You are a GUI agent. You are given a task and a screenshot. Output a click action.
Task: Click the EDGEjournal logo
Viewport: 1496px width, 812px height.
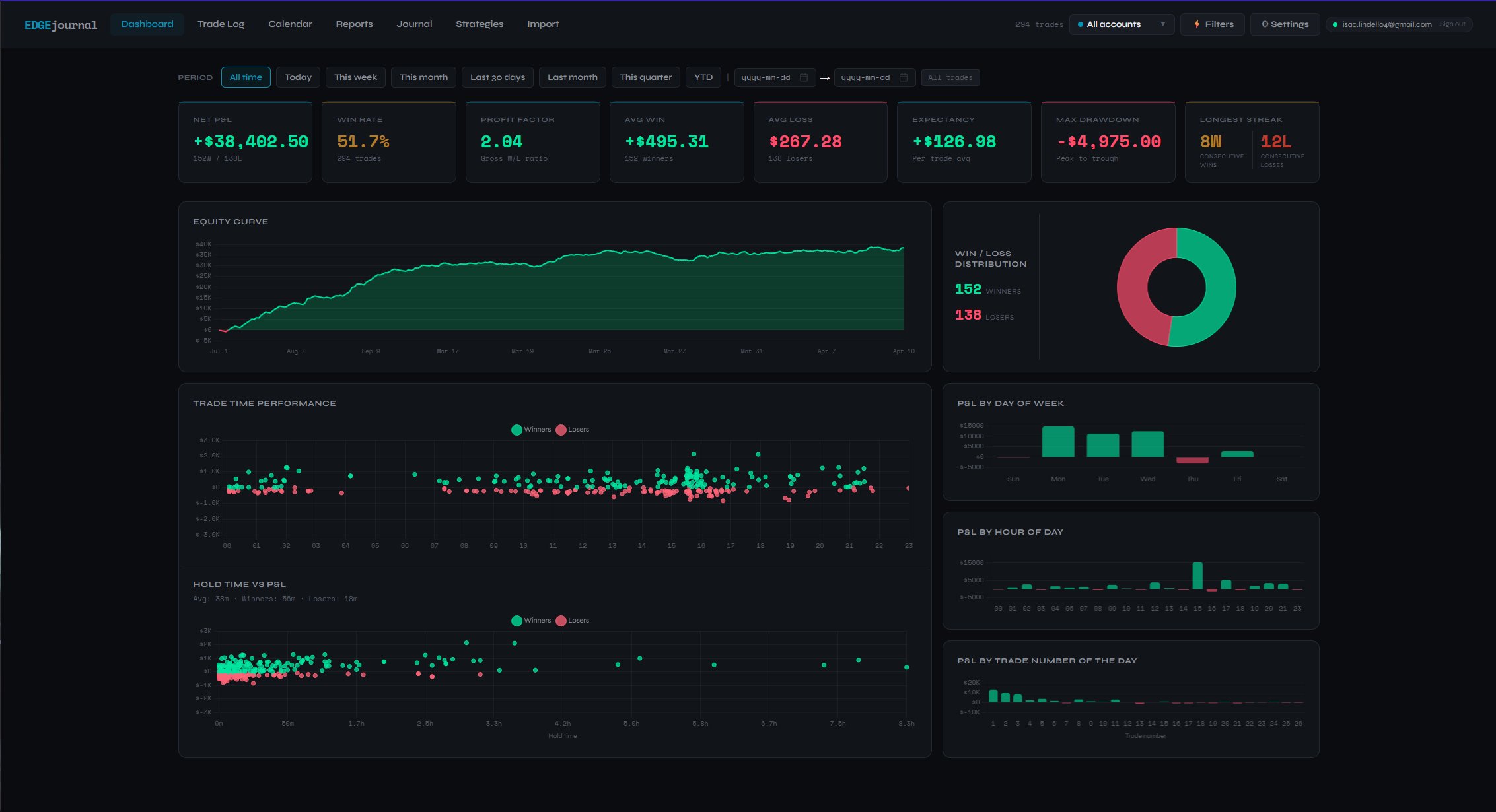[61, 25]
